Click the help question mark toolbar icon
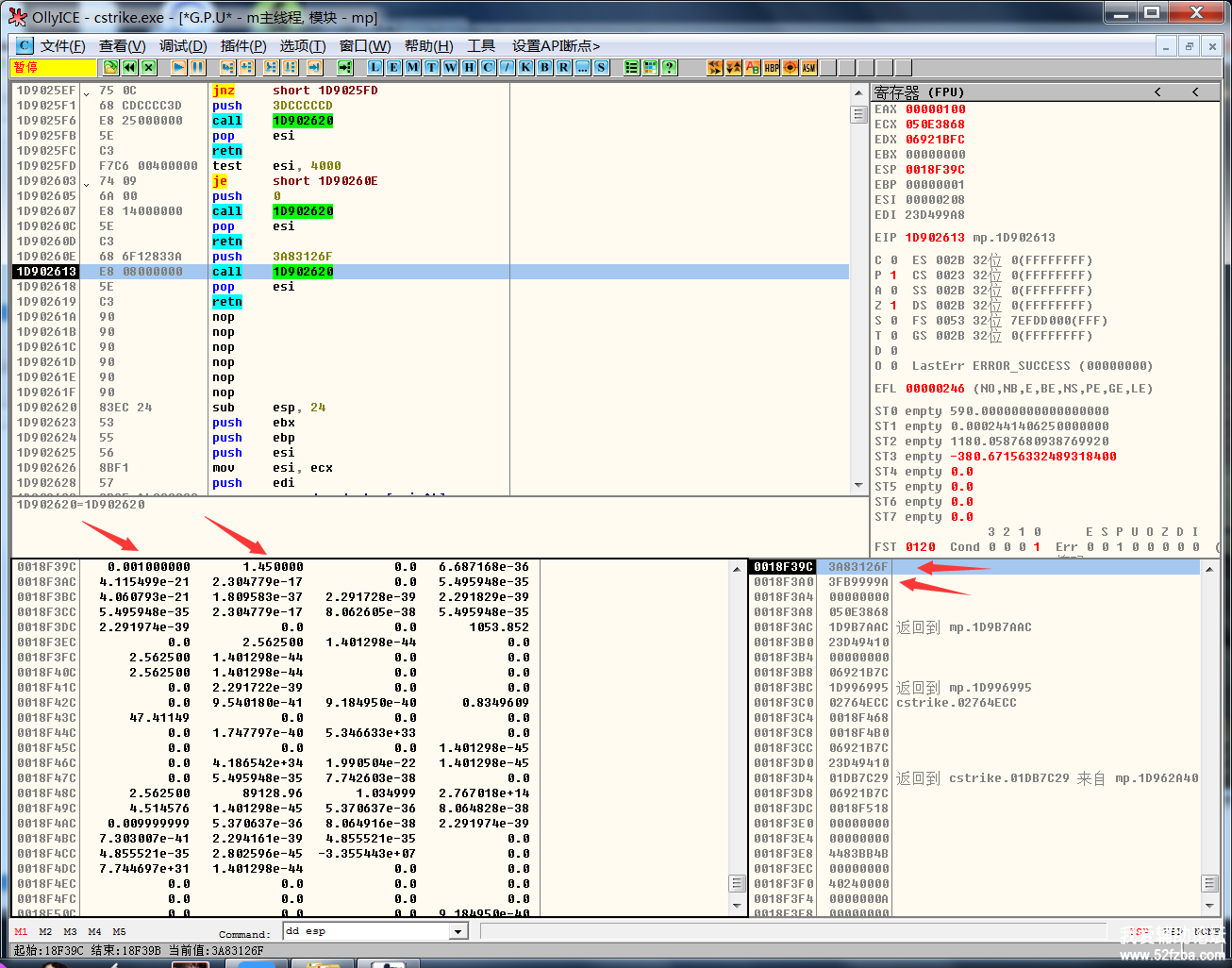Image resolution: width=1232 pixels, height=968 pixels. 669,67
